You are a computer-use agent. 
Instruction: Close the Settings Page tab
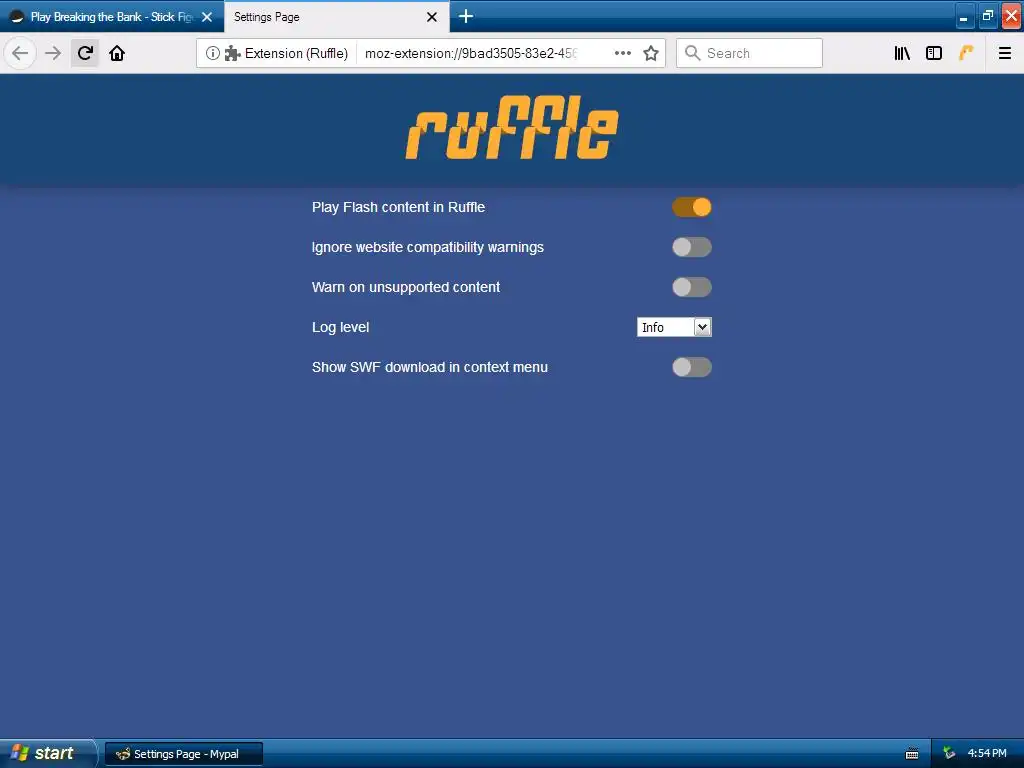point(432,17)
